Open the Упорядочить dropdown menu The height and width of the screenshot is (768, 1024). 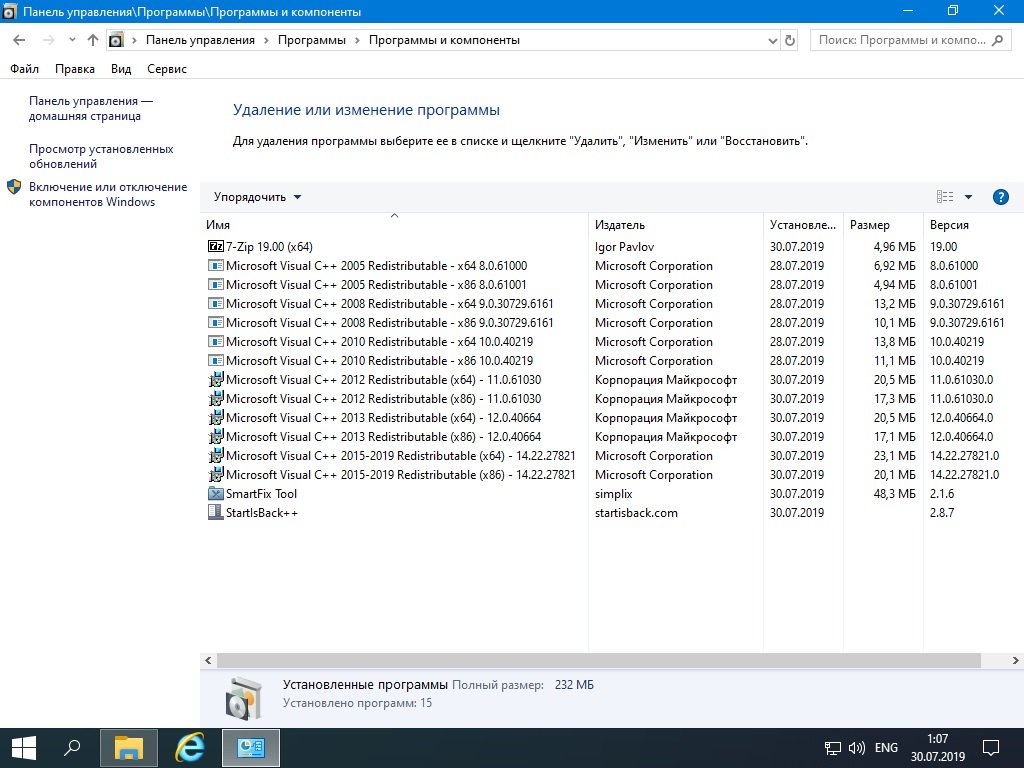point(257,197)
